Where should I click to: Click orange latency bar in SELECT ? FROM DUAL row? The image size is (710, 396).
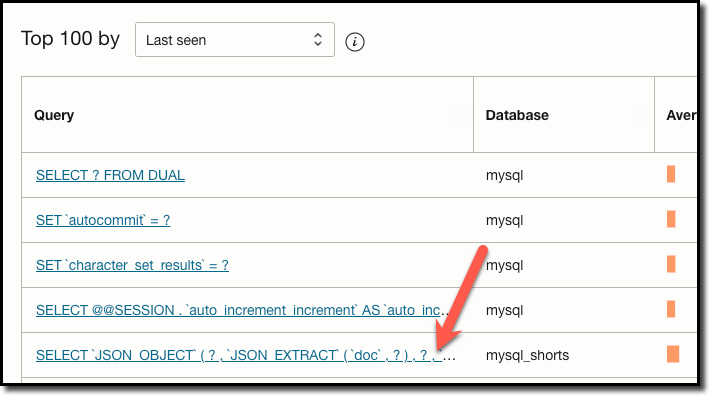tap(671, 174)
